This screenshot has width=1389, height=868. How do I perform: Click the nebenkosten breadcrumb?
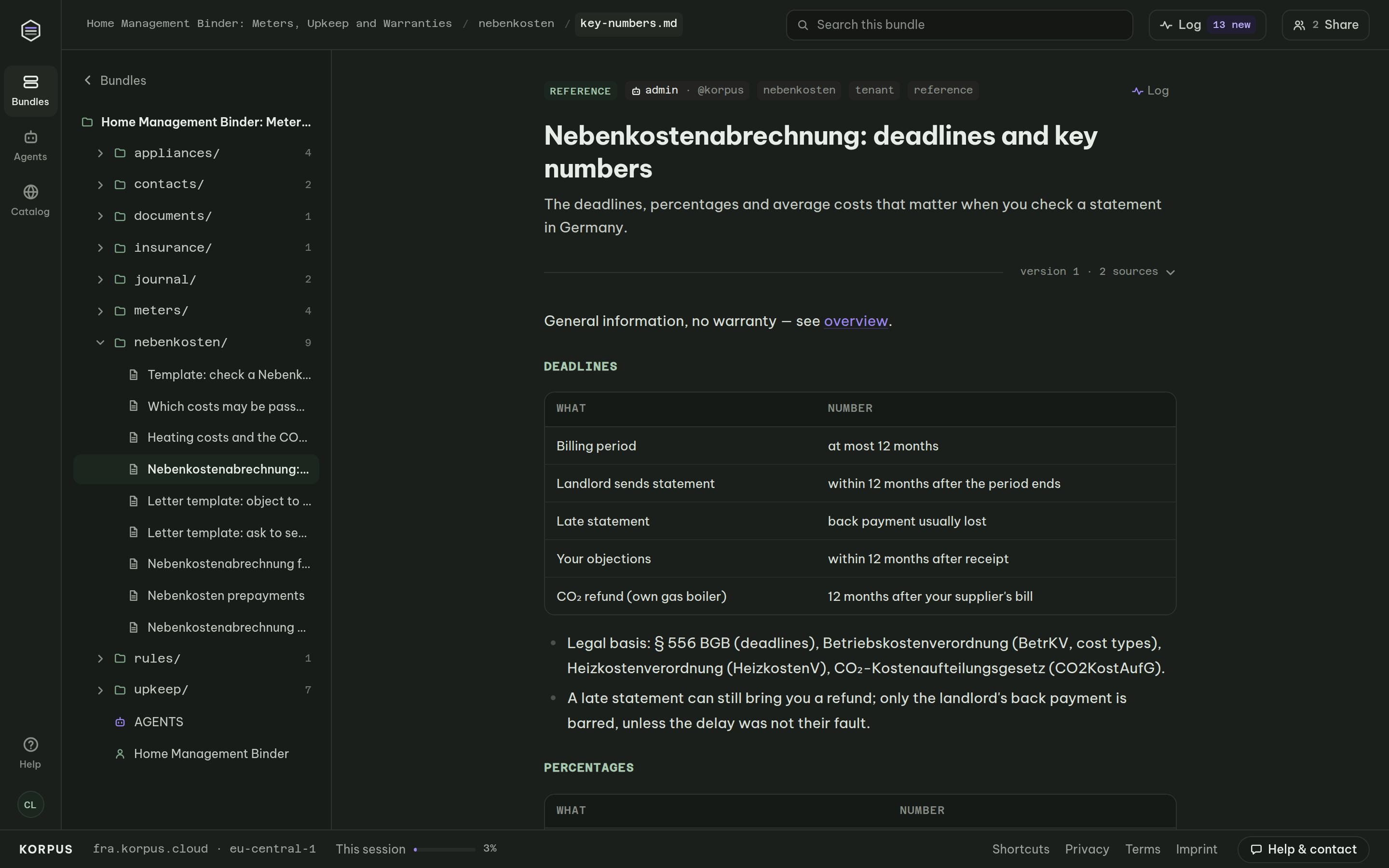click(516, 24)
